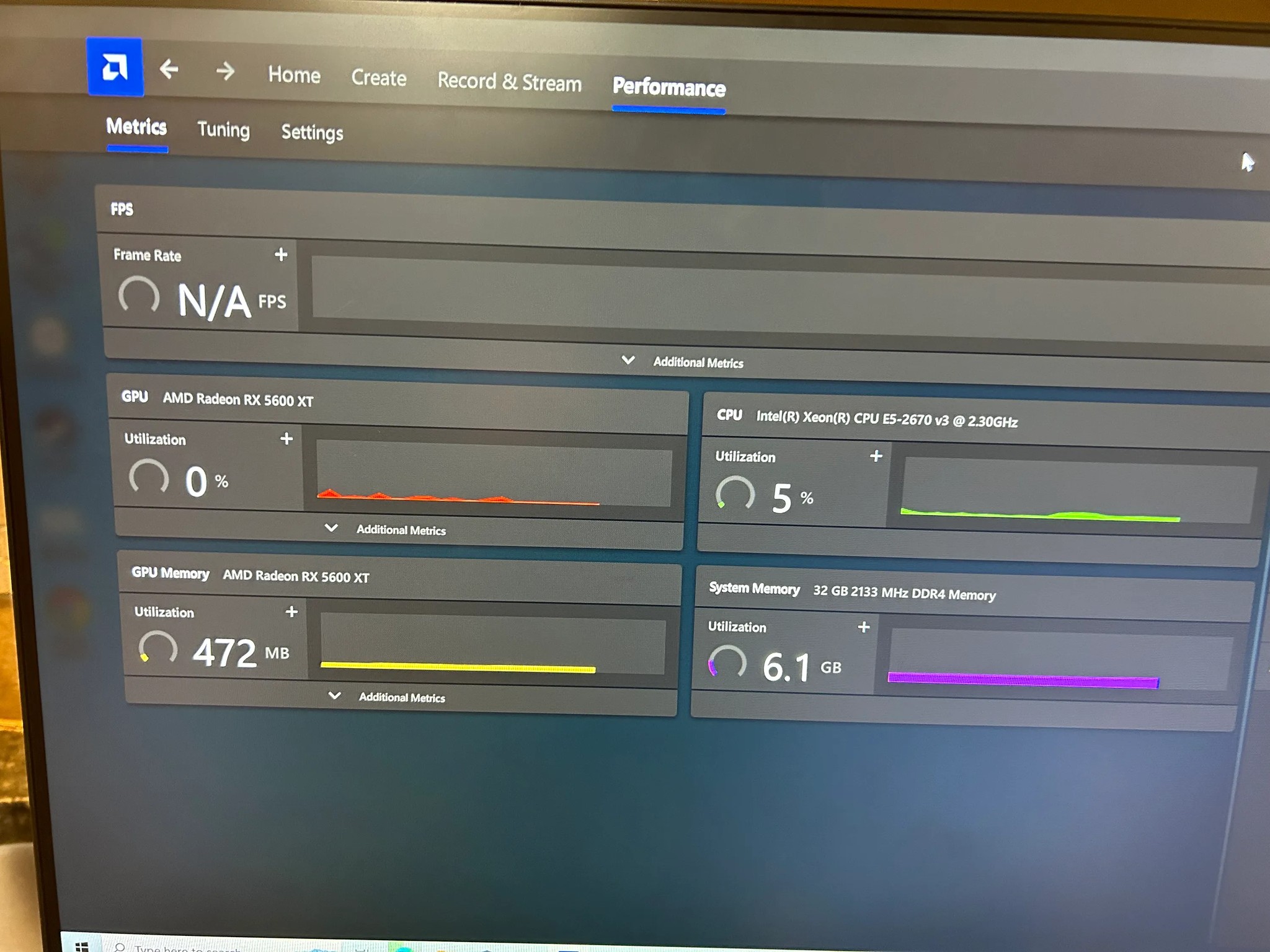Expand Additional Metrics under FPS section
Viewport: 1270px width, 952px height.
tap(682, 361)
